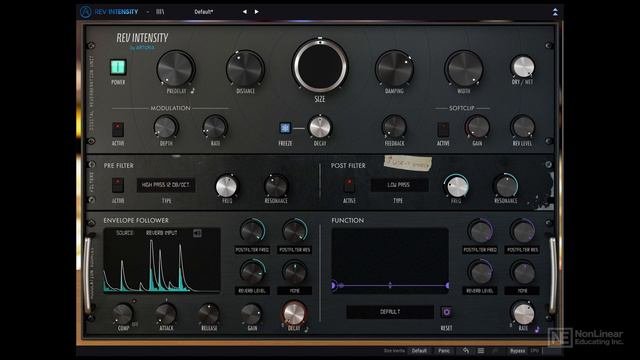Click the Envelope Follower Postfilter Freq knob
The image size is (640, 360).
coord(252,231)
